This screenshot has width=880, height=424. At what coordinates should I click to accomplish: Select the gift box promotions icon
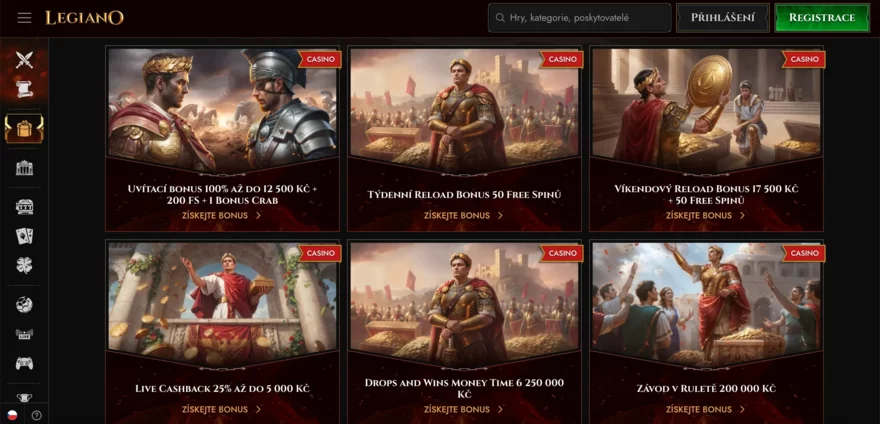point(24,129)
